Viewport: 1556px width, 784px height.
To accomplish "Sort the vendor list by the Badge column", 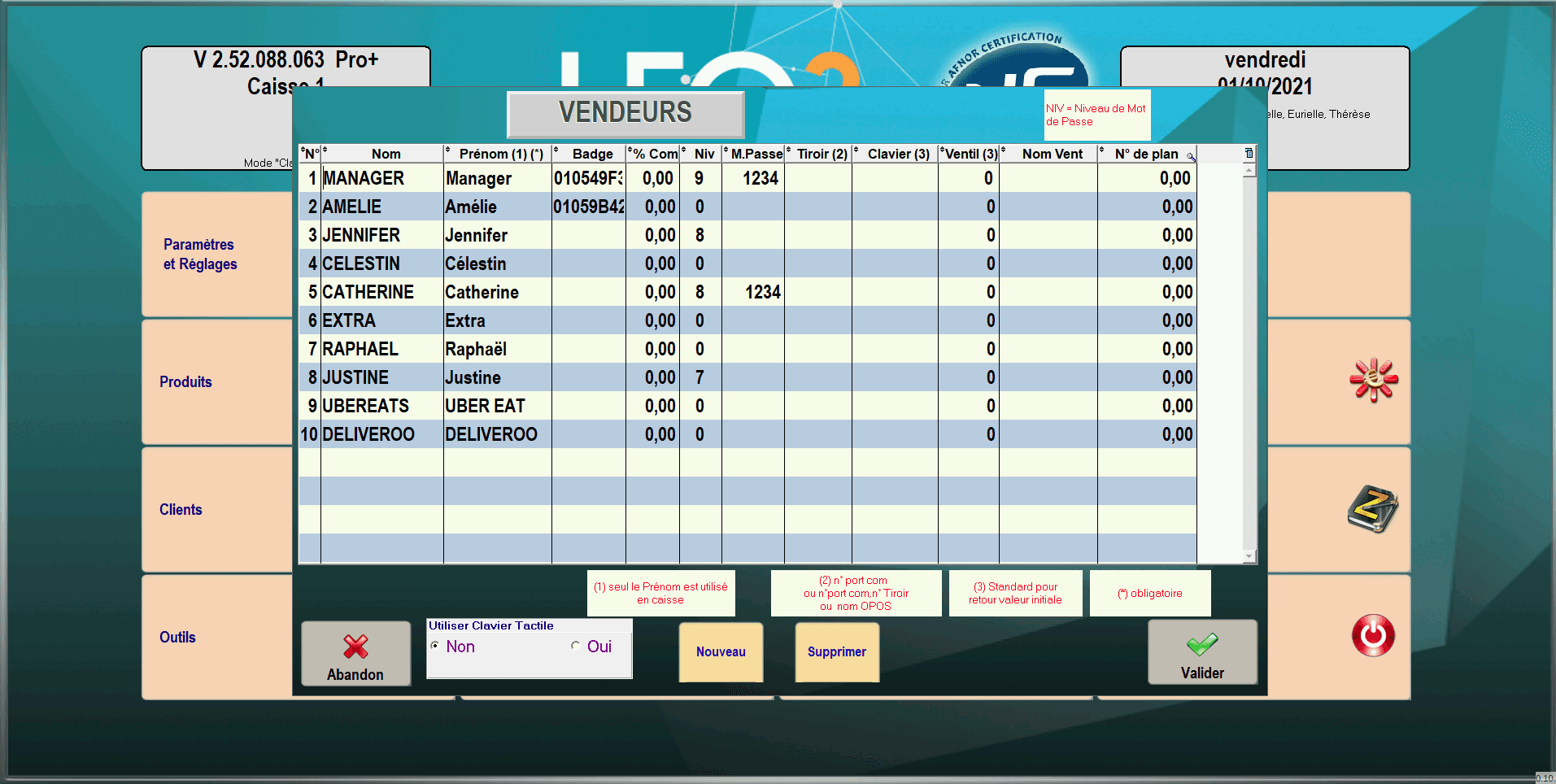I will (592, 154).
